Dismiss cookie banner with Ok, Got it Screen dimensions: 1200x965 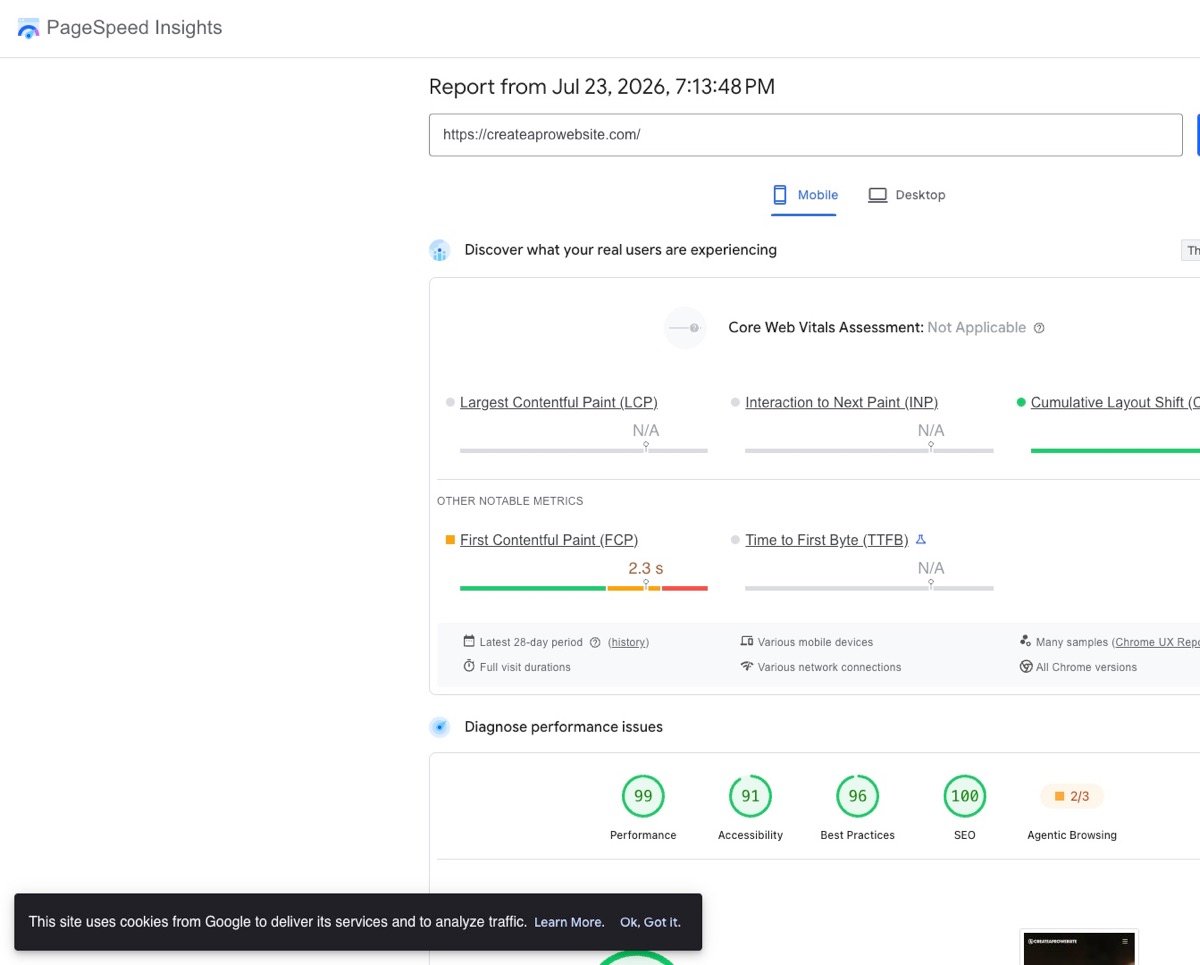click(650, 922)
